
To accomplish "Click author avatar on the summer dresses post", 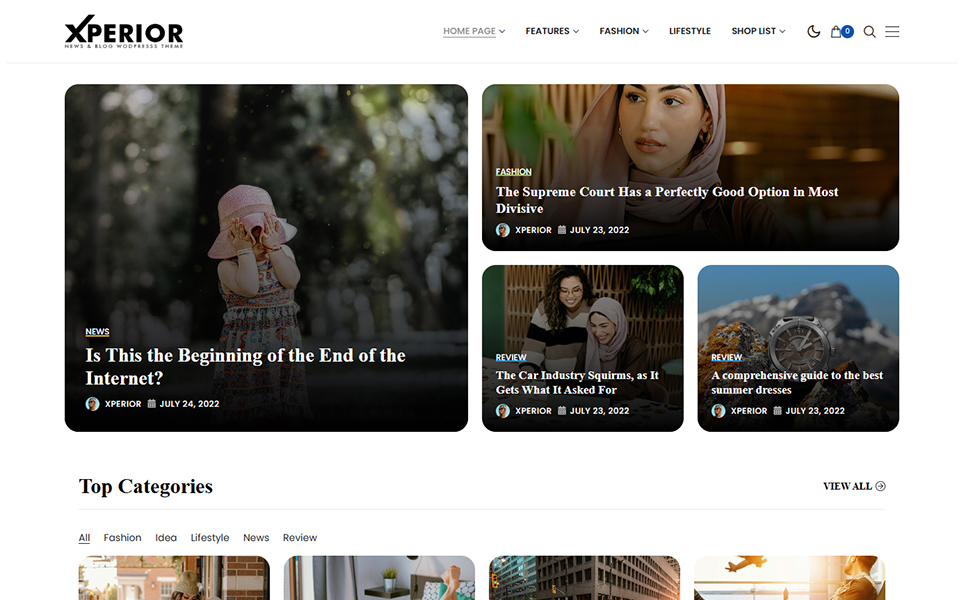I will 718,411.
